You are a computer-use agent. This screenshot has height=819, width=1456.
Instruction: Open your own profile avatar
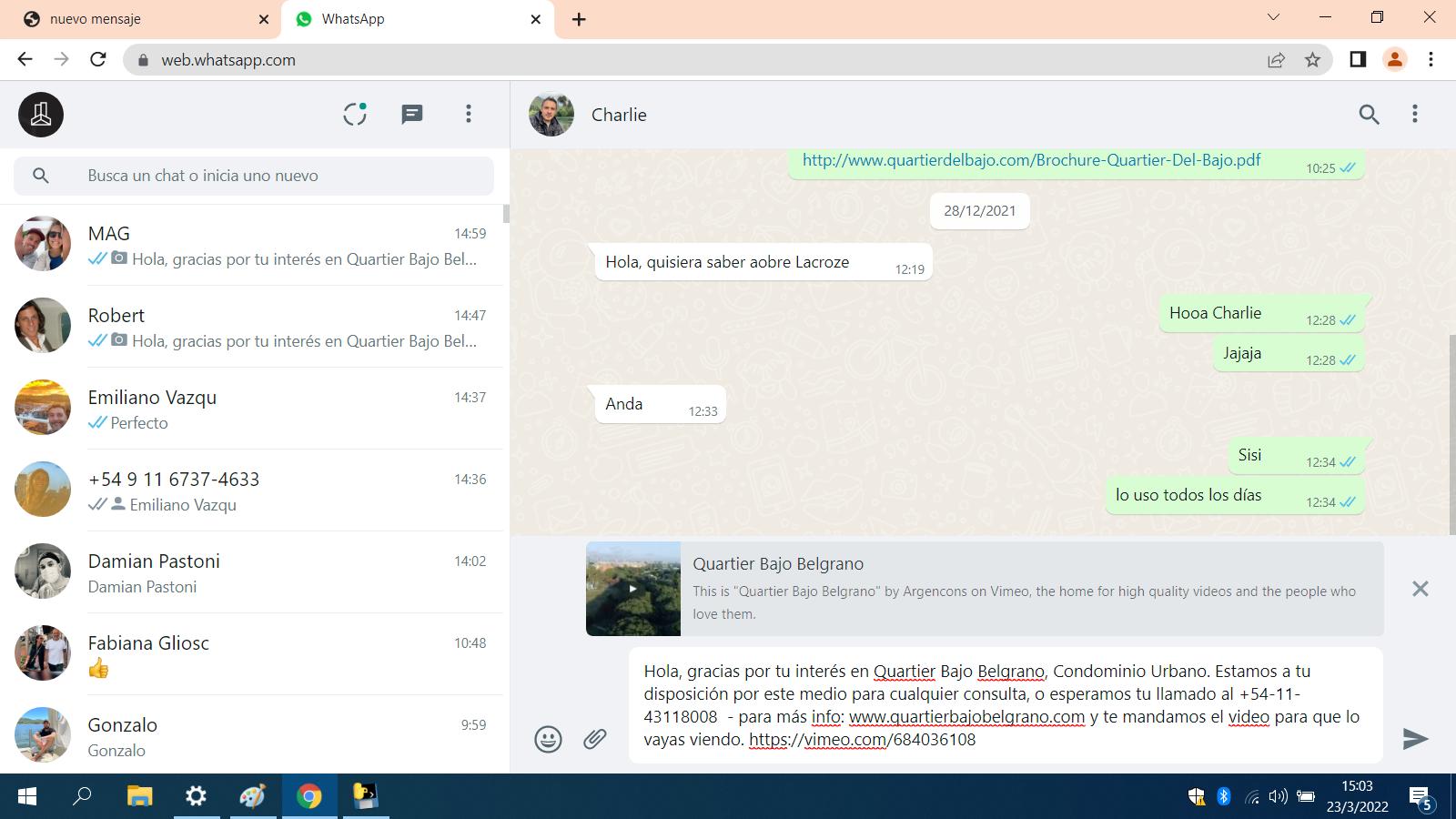click(x=41, y=115)
